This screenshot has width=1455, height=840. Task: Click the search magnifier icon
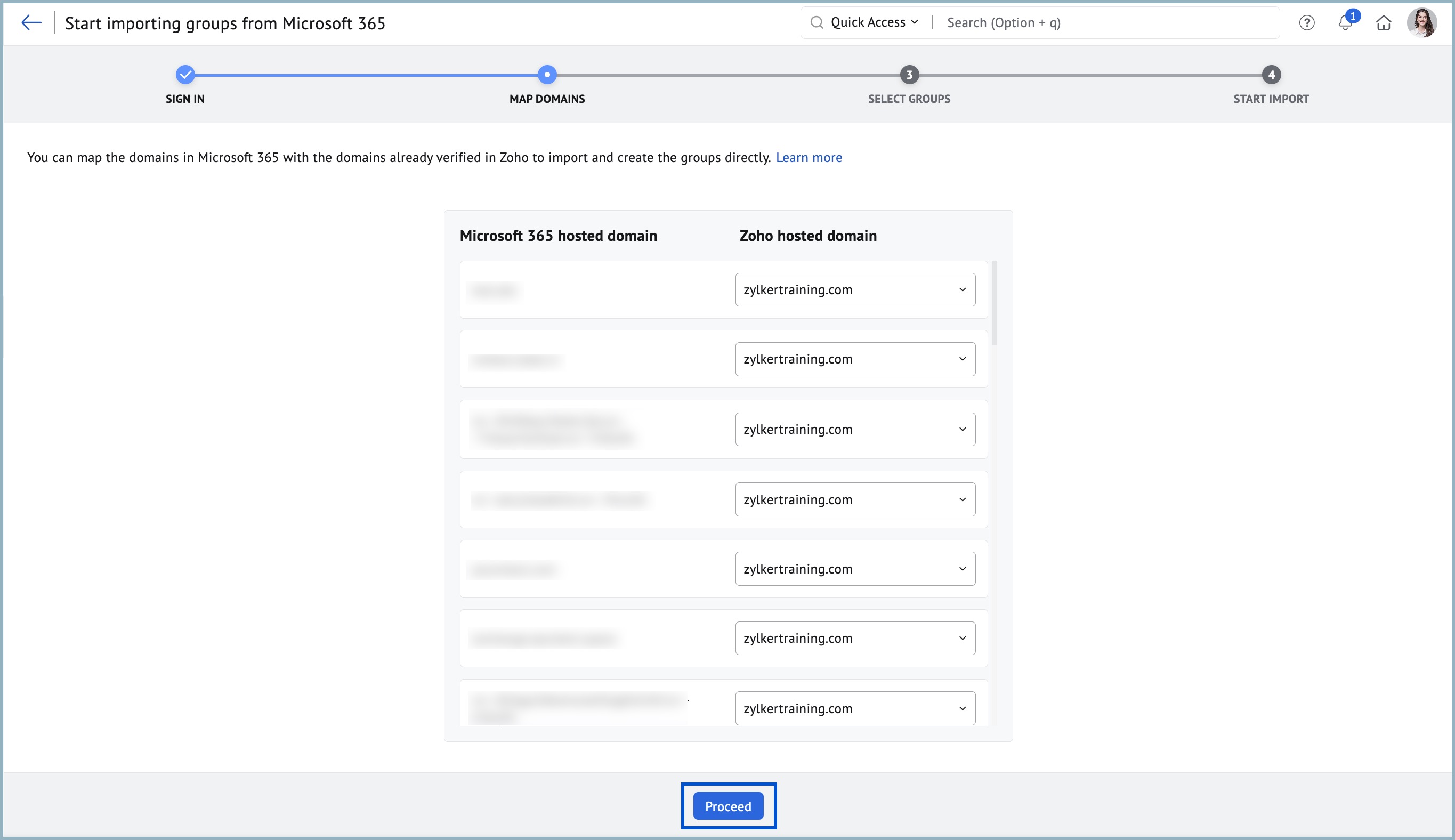(817, 22)
